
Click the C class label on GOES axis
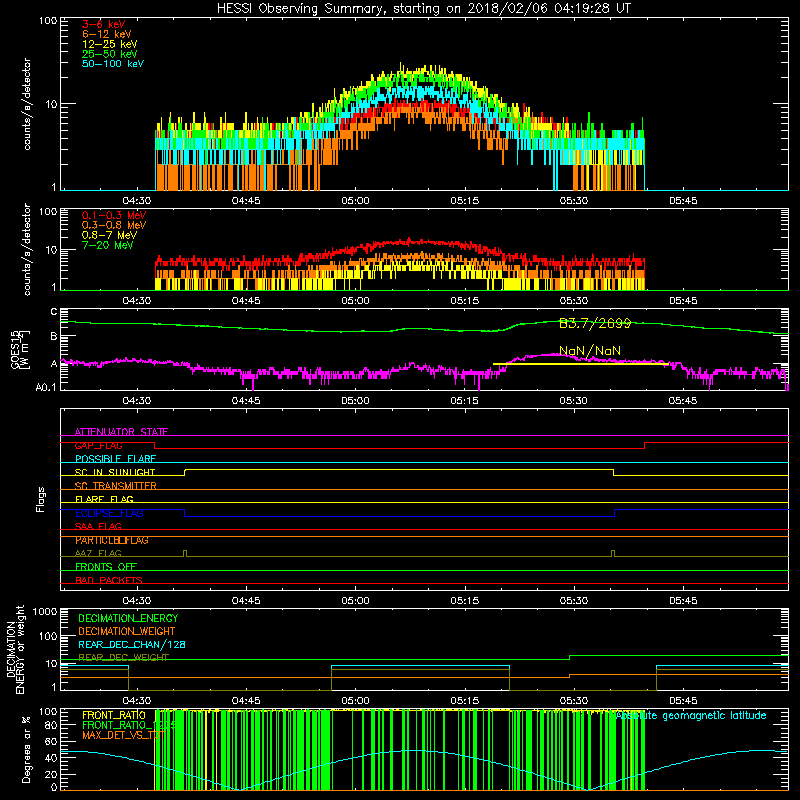[54, 312]
